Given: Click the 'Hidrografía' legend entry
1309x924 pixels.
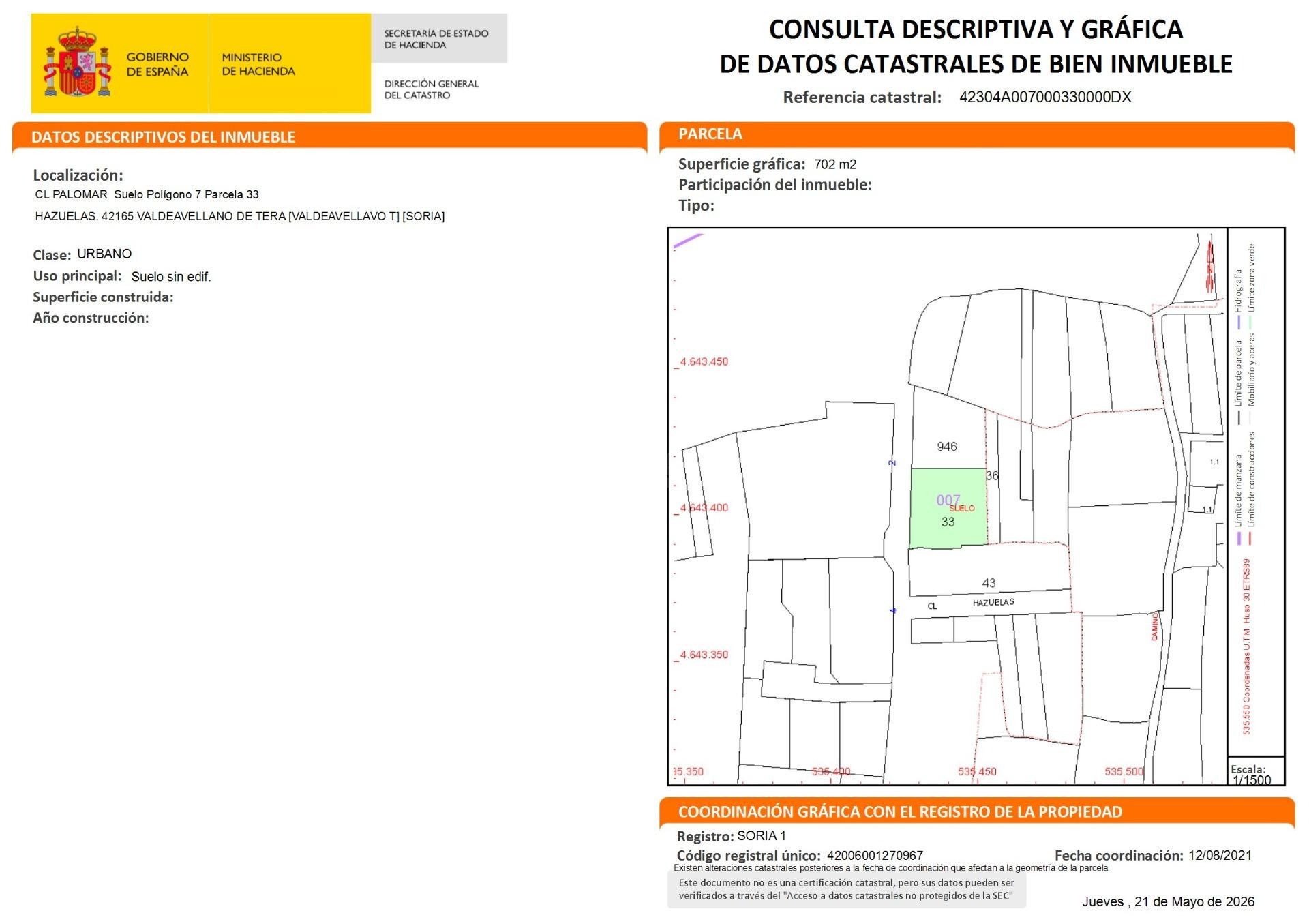Looking at the screenshot, I should tap(1238, 299).
